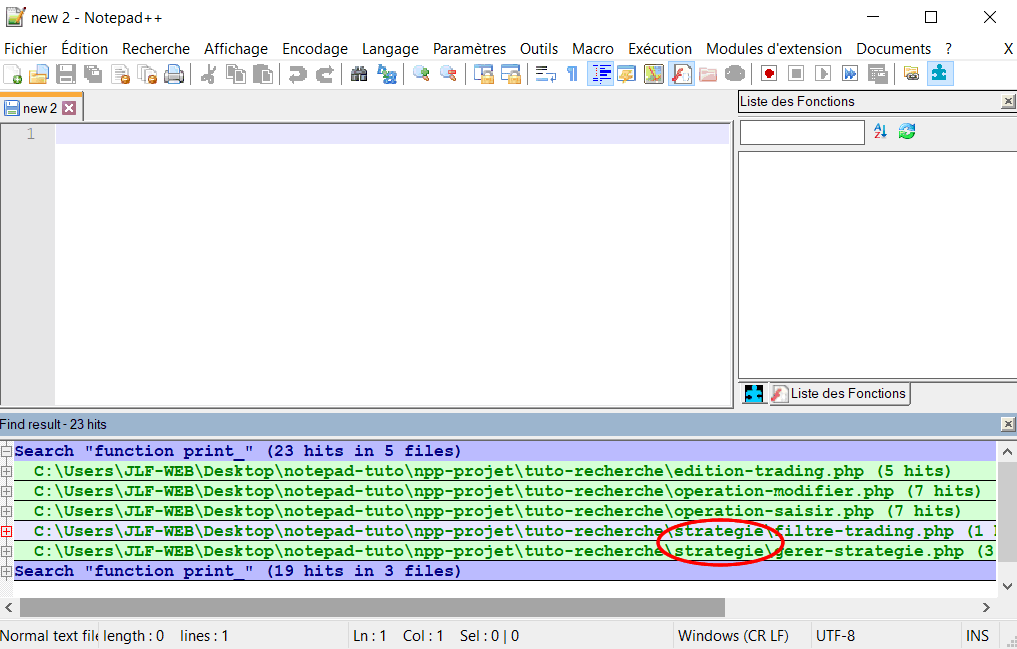Open the user defined language icon
The width and height of the screenshot is (1017, 649).
627,74
